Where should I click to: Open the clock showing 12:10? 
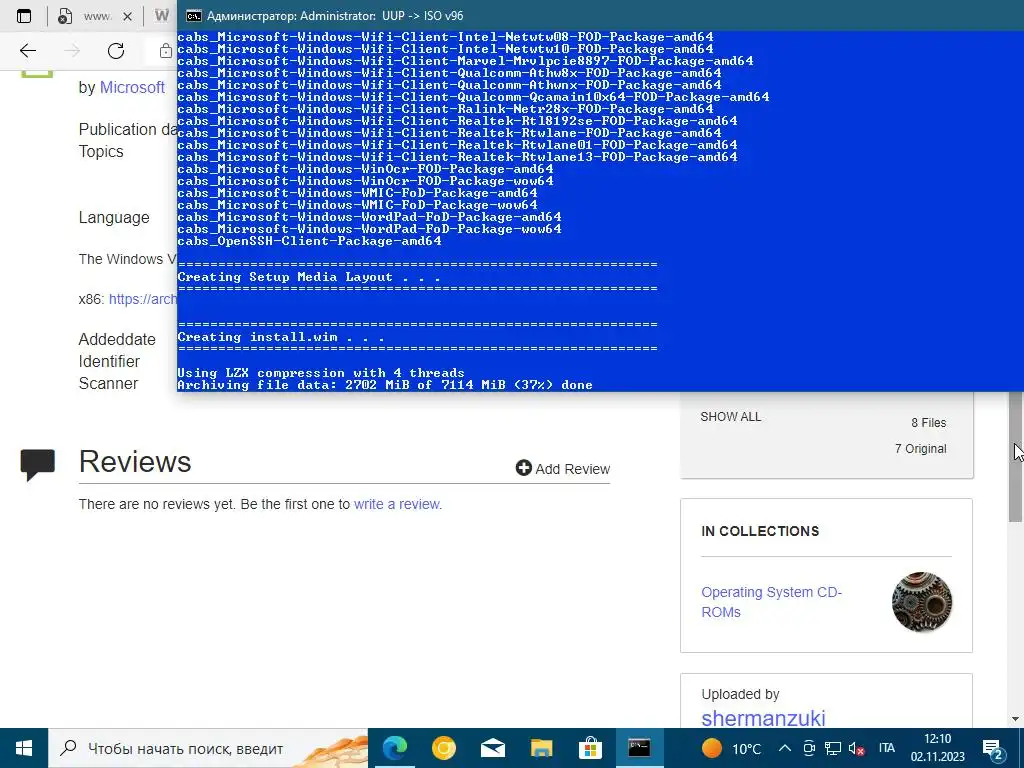point(937,748)
